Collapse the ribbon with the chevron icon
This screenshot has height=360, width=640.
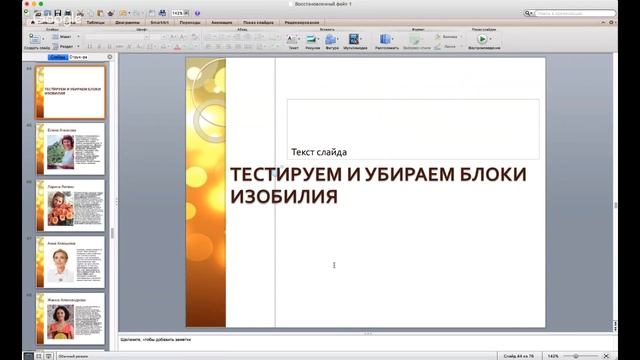pos(603,22)
